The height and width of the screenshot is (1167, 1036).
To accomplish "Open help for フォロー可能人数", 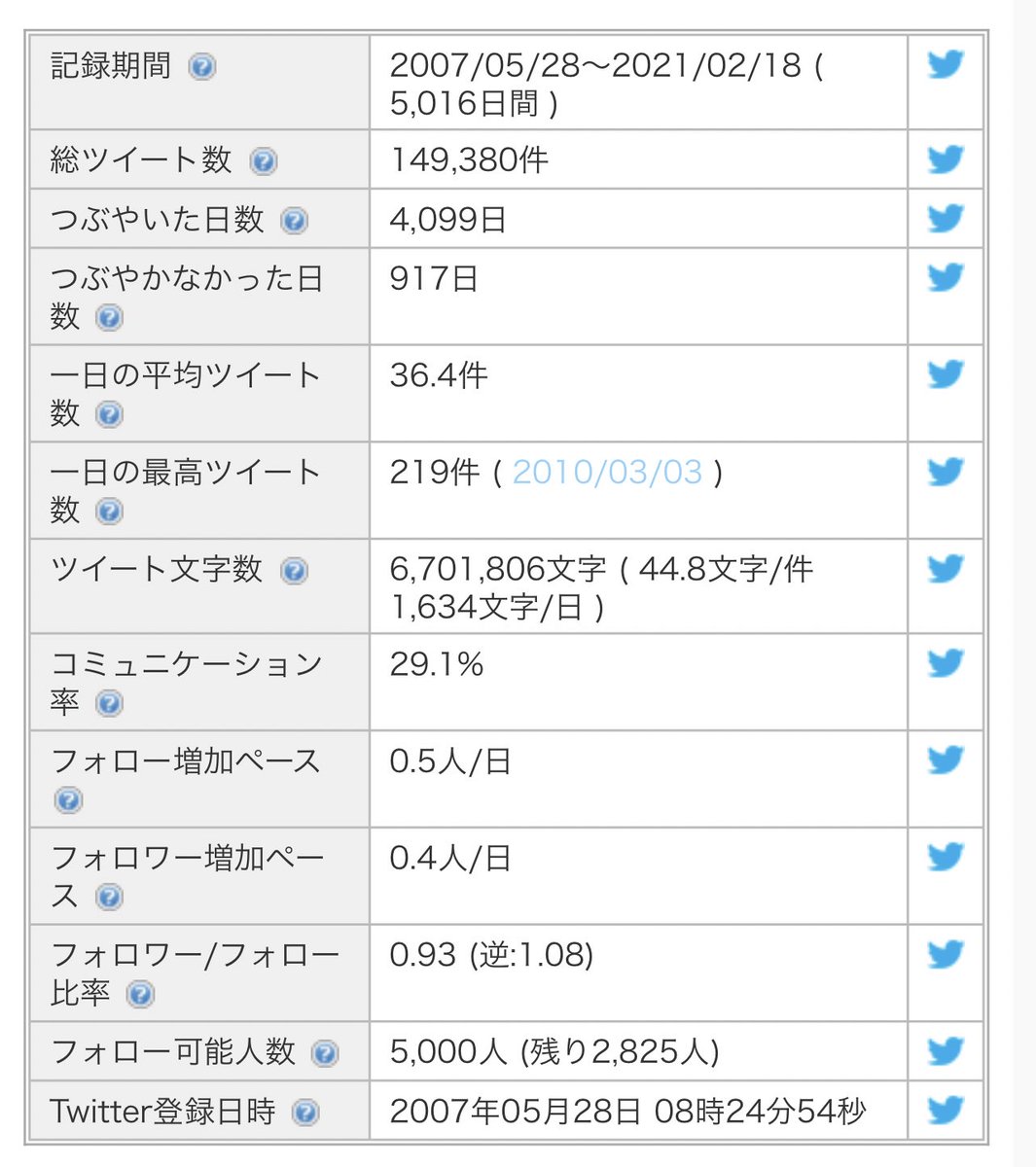I will point(325,1053).
